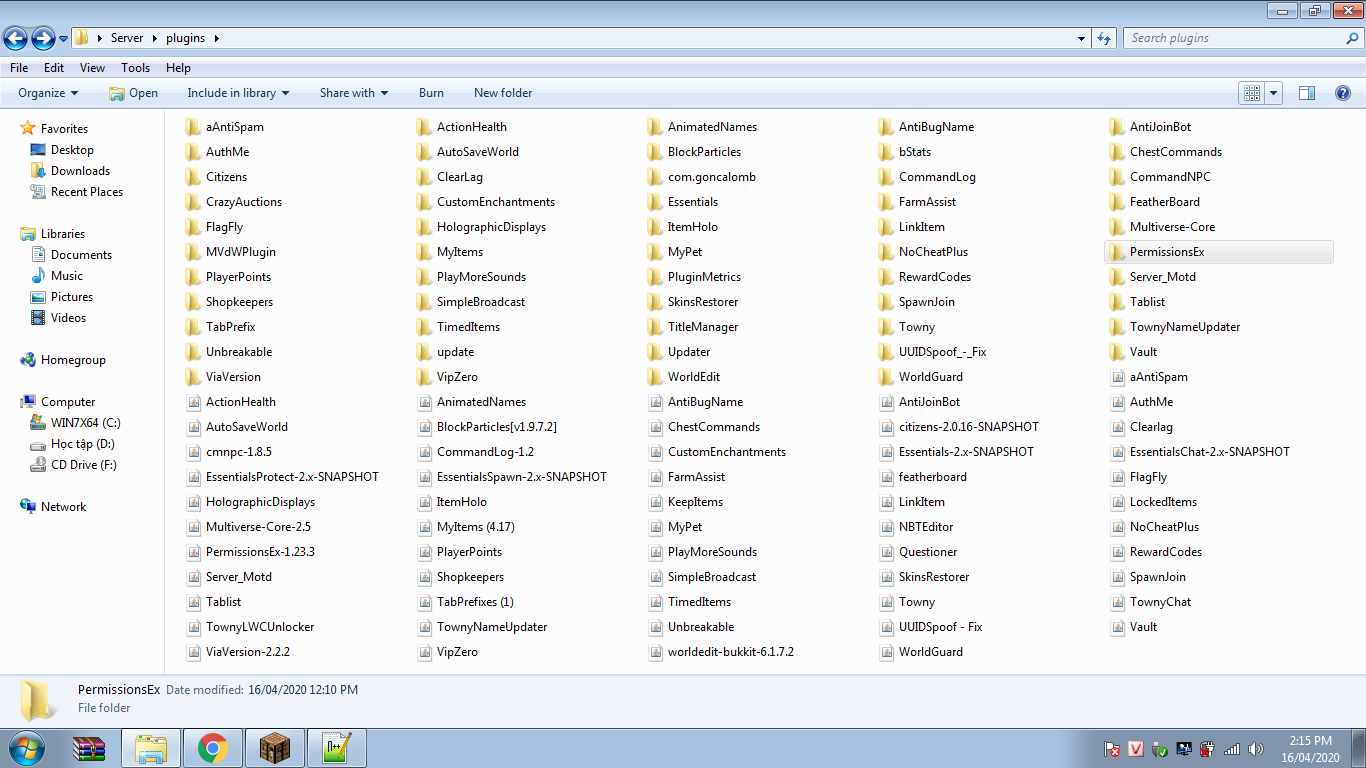Select the Towny folder icon

pyautogui.click(x=886, y=327)
